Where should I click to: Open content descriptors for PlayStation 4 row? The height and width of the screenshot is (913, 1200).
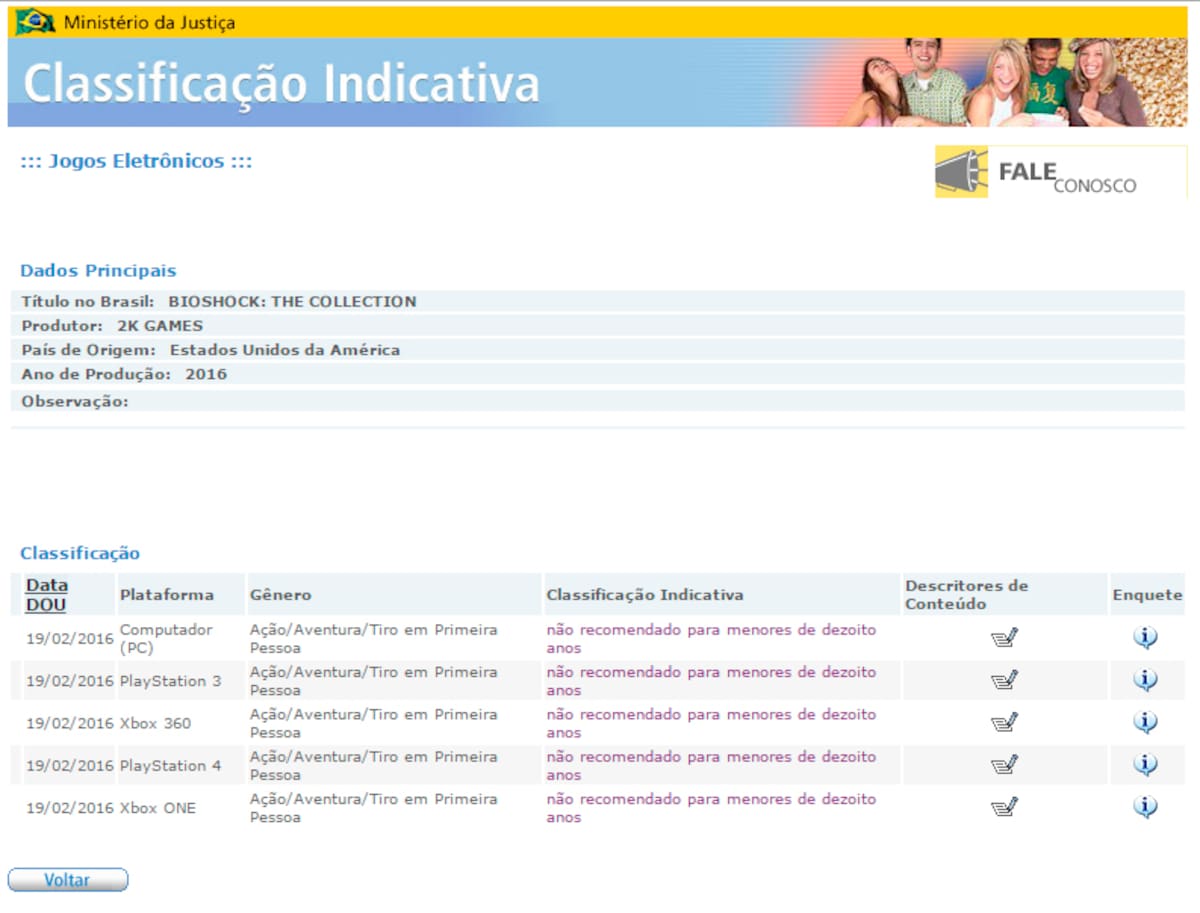coord(1004,765)
